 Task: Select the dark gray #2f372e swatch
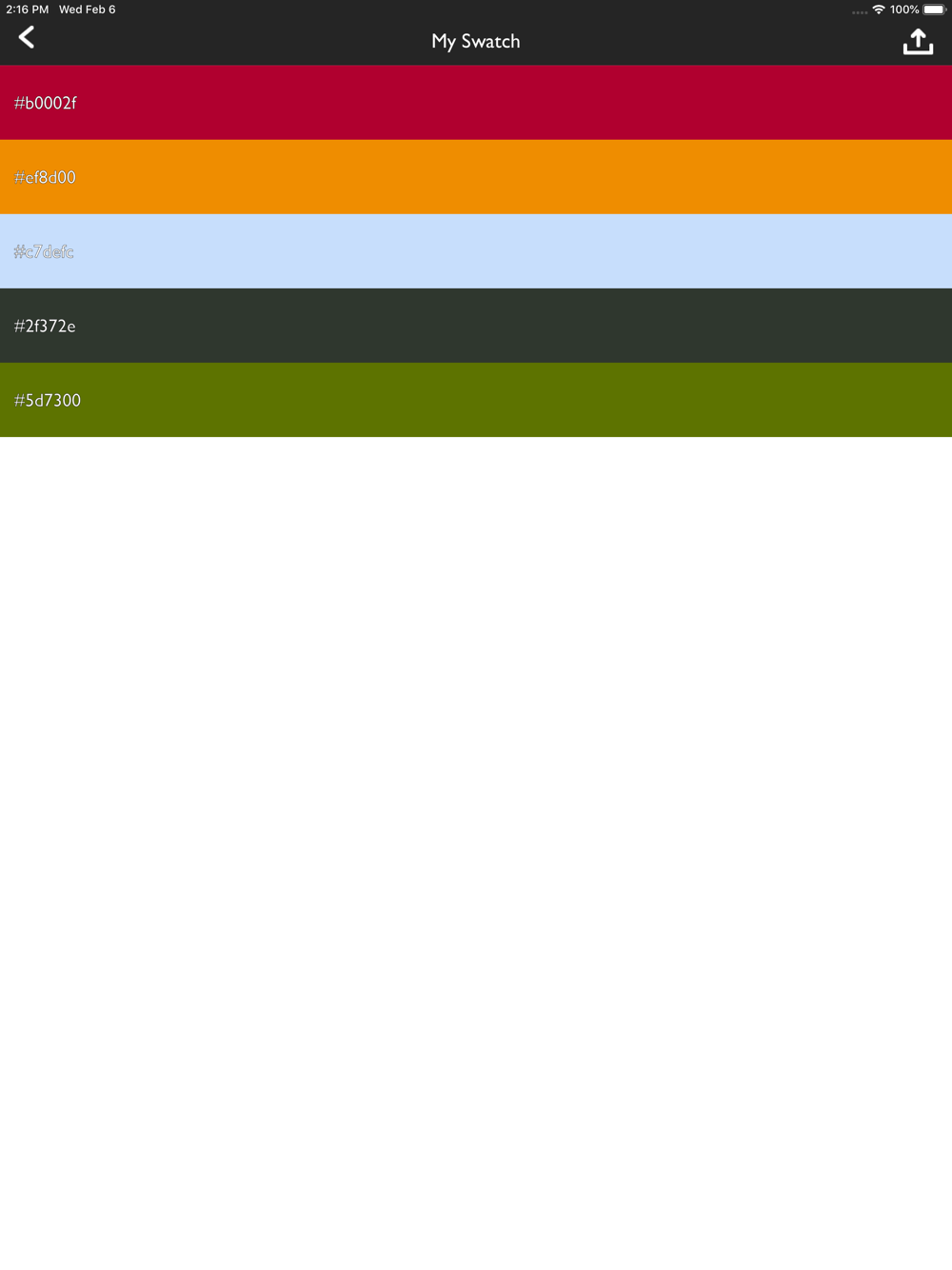coord(476,326)
